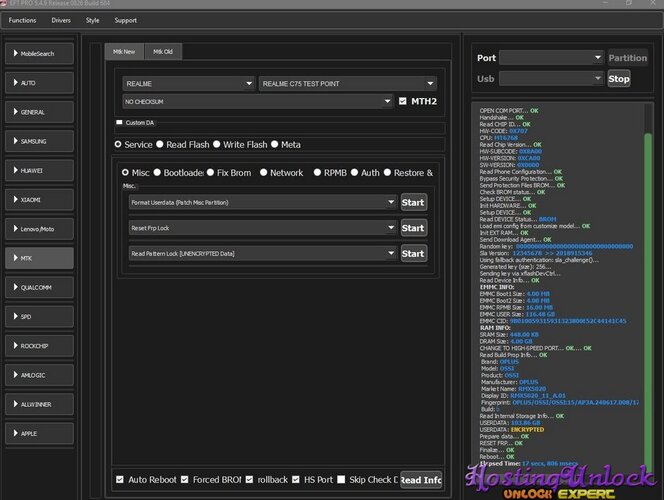Click the 'RESET FRP... OK' log line
This screenshot has height=500, width=664.
pos(501,443)
